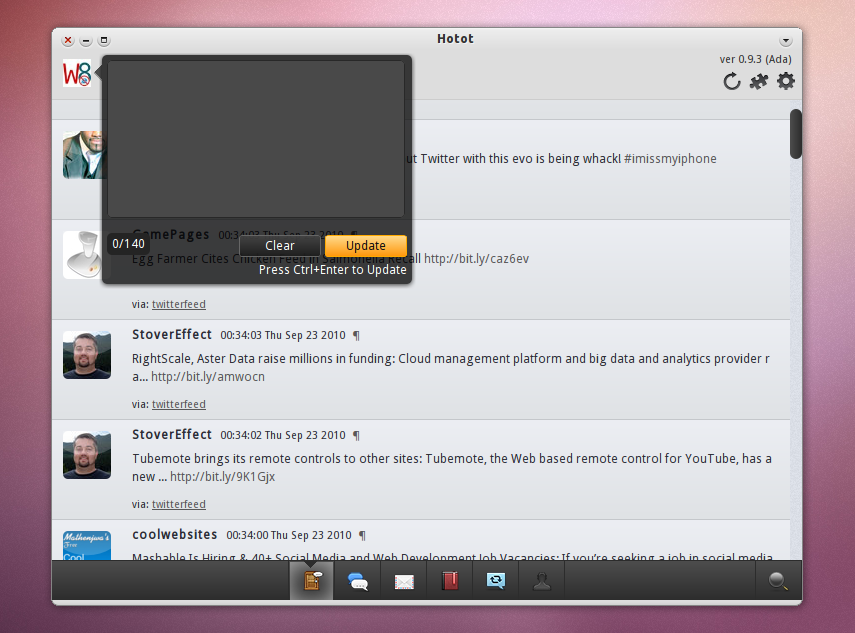Click the timeline vertical scrollbar handle
The image size is (855, 633).
(796, 134)
